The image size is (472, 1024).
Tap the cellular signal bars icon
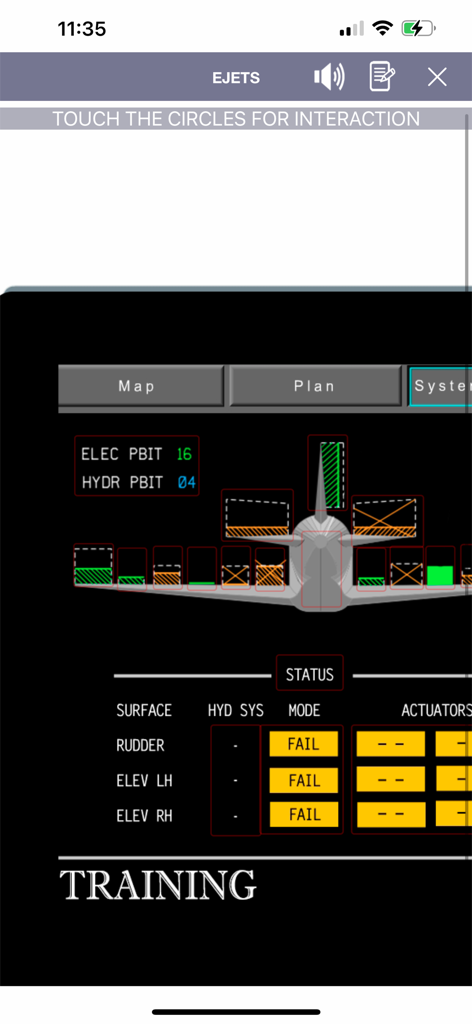coord(352,29)
